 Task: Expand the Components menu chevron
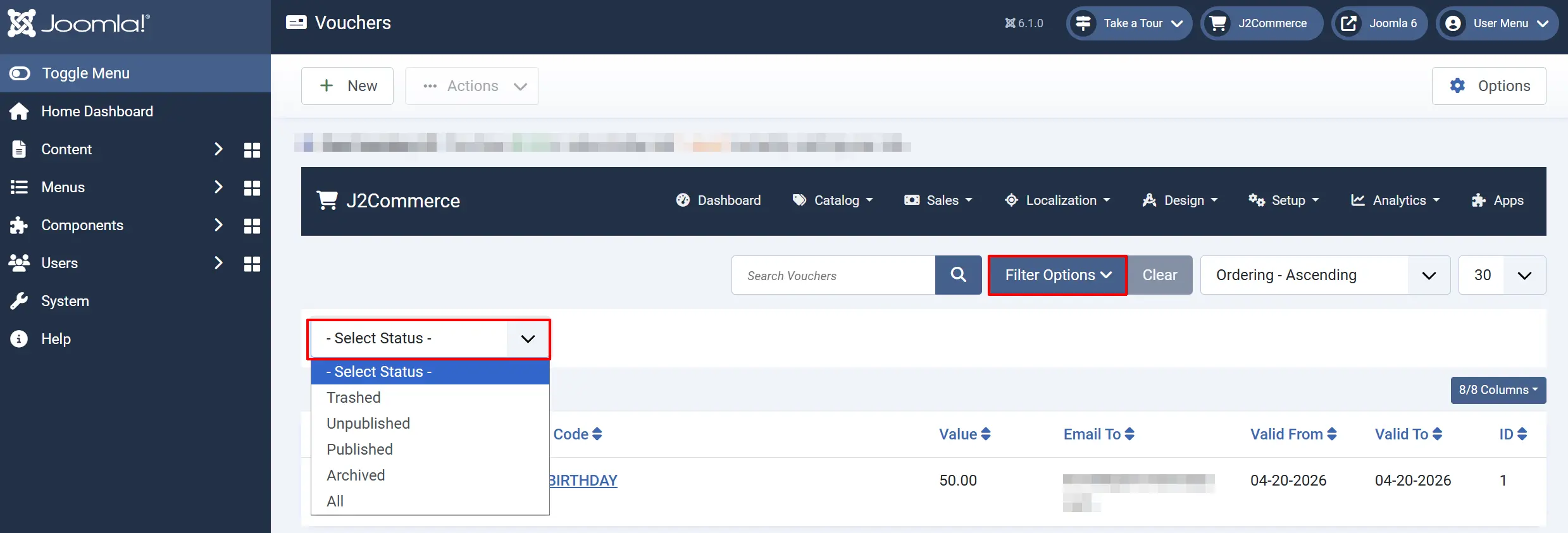click(x=218, y=225)
